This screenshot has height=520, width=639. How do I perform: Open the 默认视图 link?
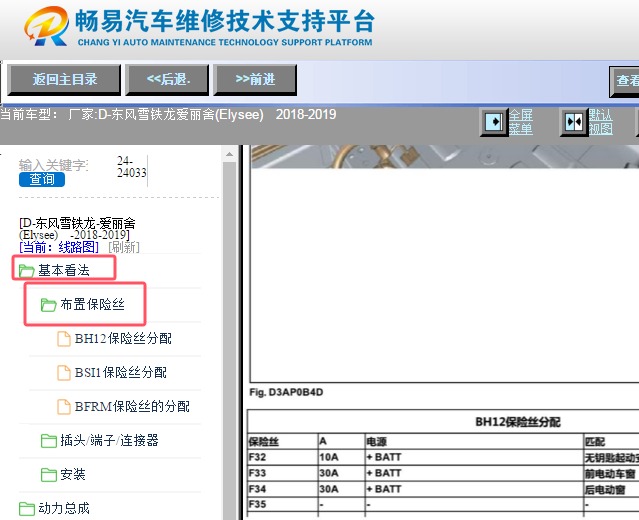[601, 122]
